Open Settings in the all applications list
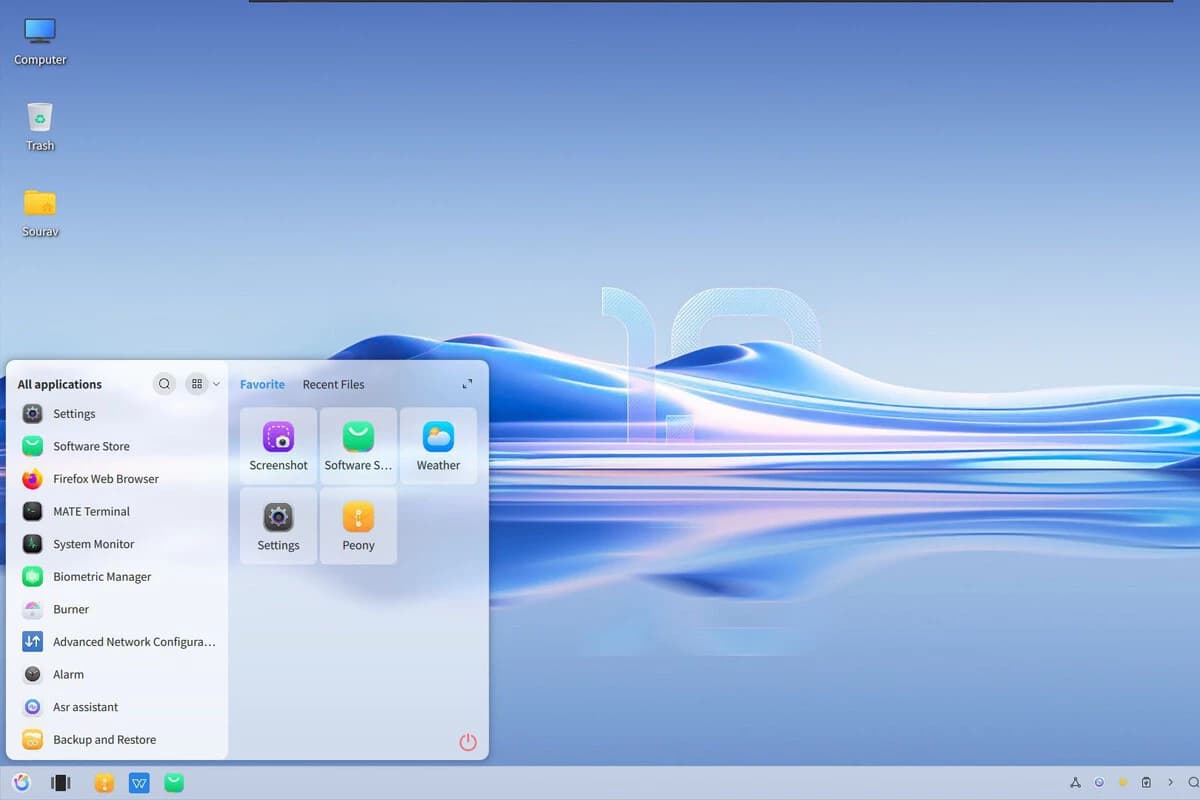The image size is (1200, 800). tap(118, 414)
